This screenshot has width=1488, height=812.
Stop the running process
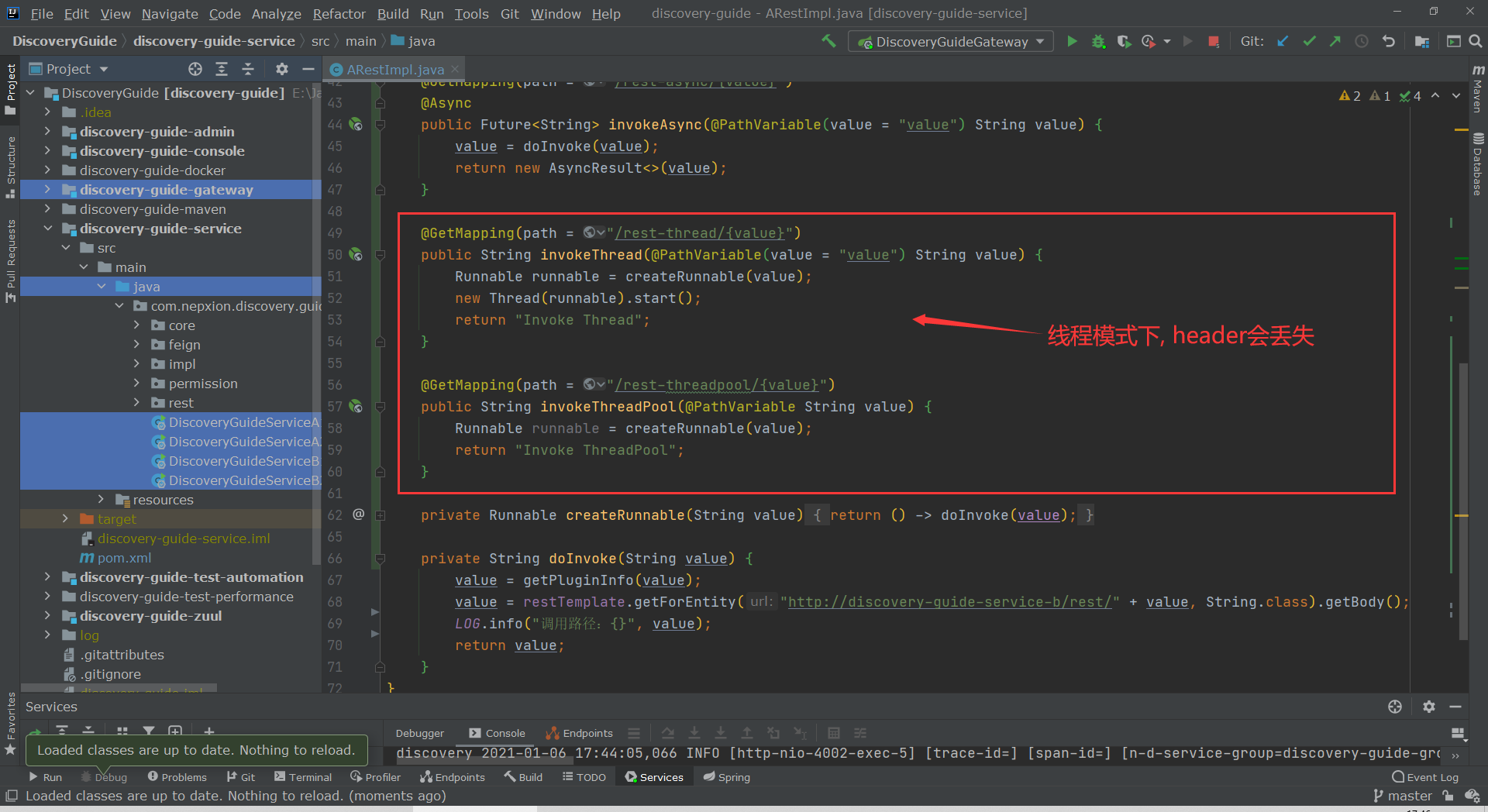[x=1214, y=41]
